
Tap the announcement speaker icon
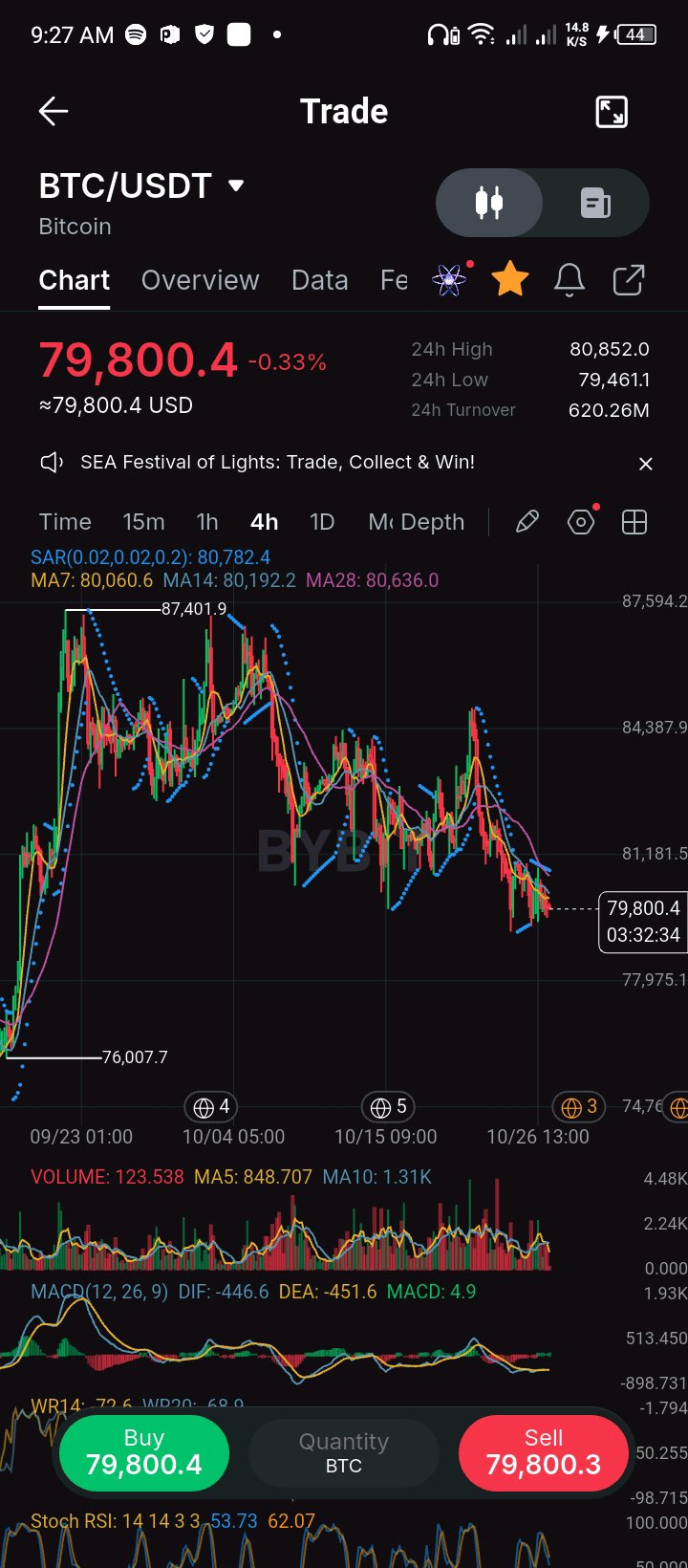pos(52,463)
